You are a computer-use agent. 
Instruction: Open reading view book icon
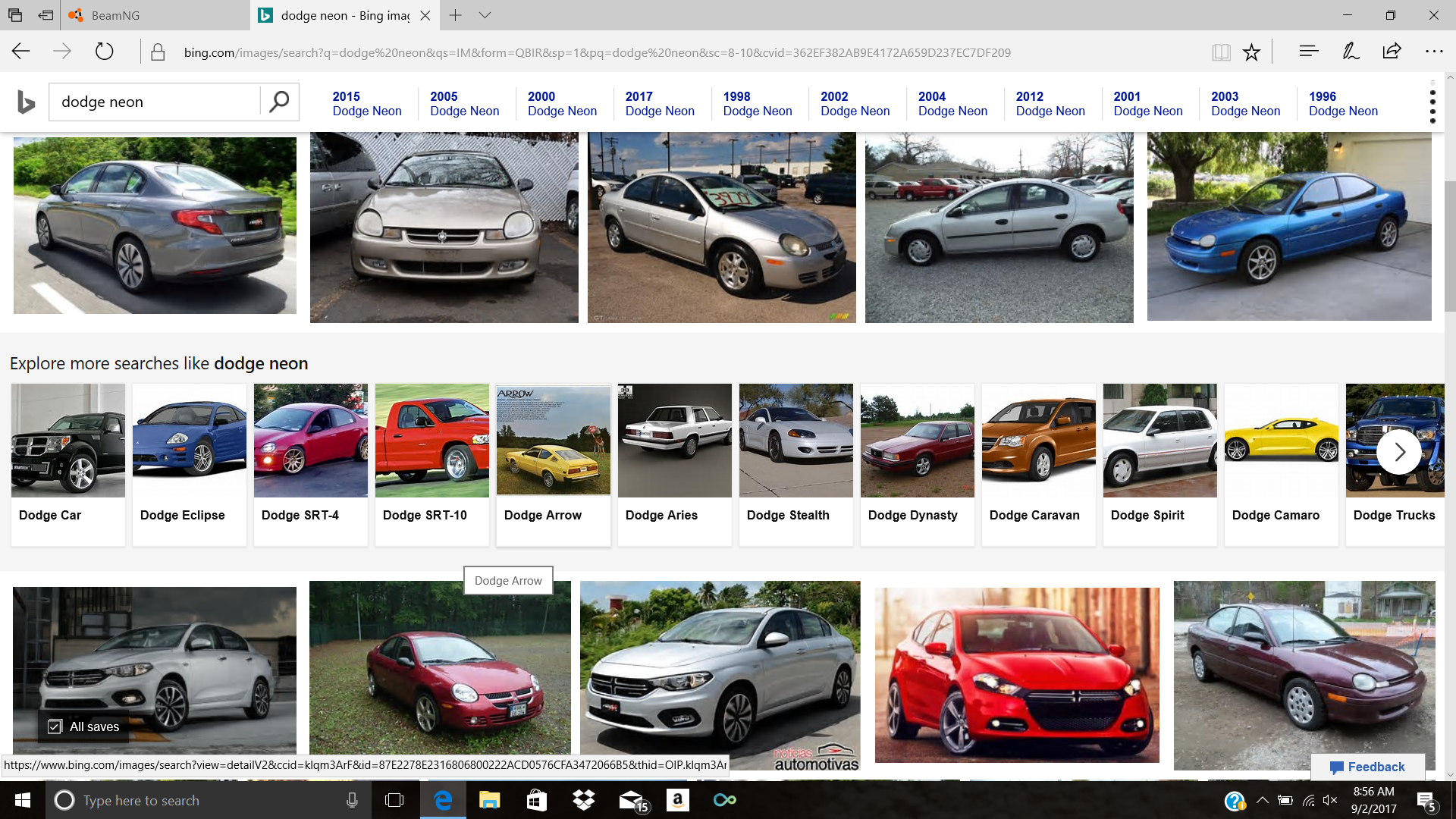pos(1221,52)
